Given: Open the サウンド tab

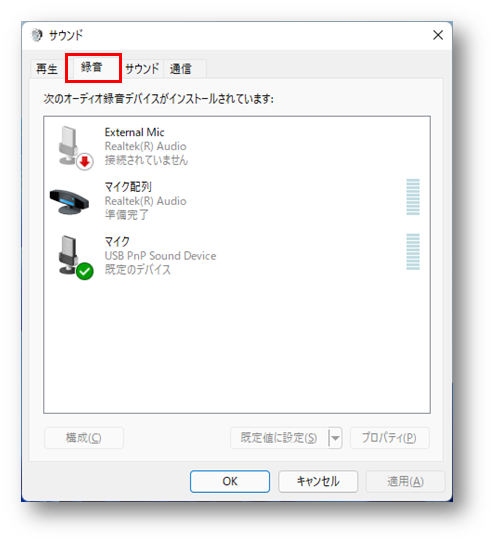Looking at the screenshot, I should click(x=142, y=69).
